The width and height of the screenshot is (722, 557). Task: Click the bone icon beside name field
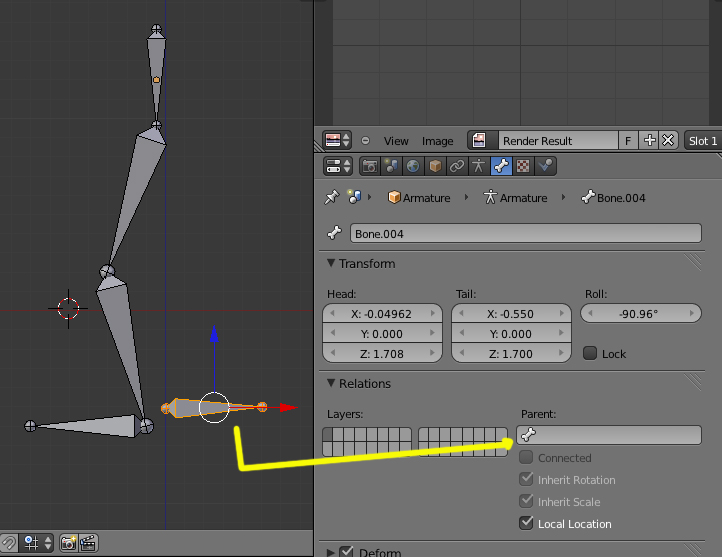(x=335, y=233)
